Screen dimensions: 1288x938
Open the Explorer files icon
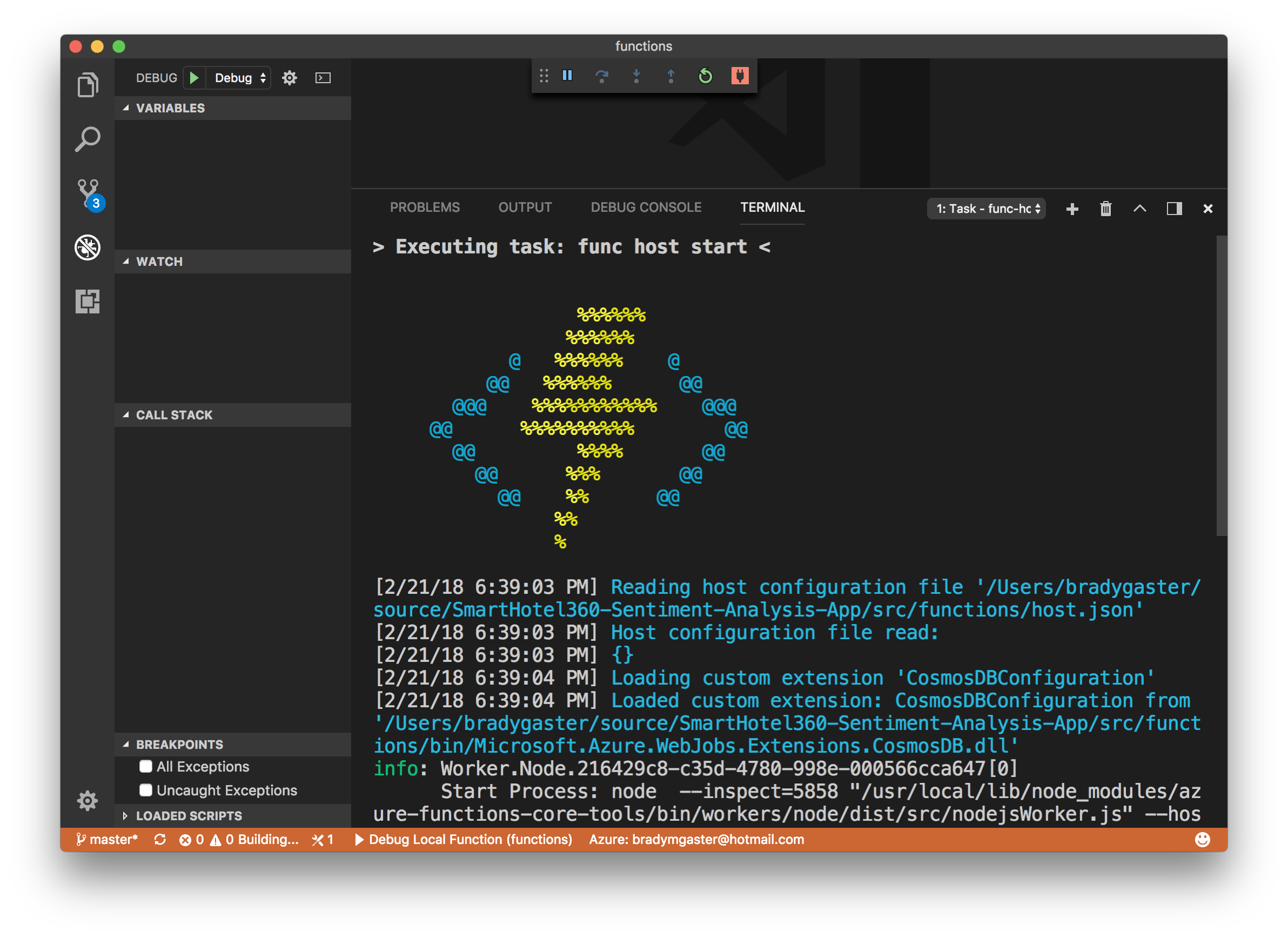coord(88,85)
